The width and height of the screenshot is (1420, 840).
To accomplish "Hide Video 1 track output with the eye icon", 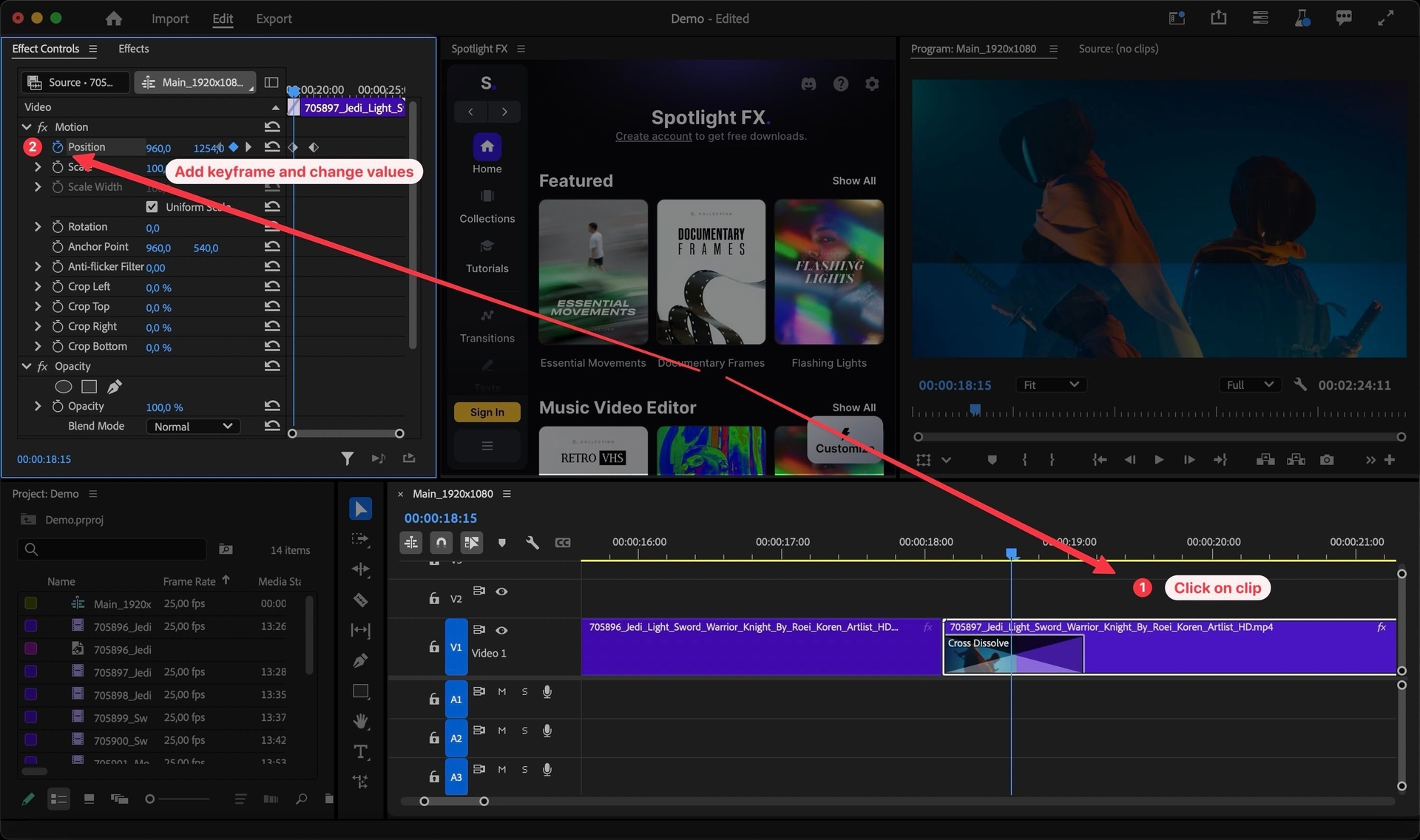I will tap(502, 630).
